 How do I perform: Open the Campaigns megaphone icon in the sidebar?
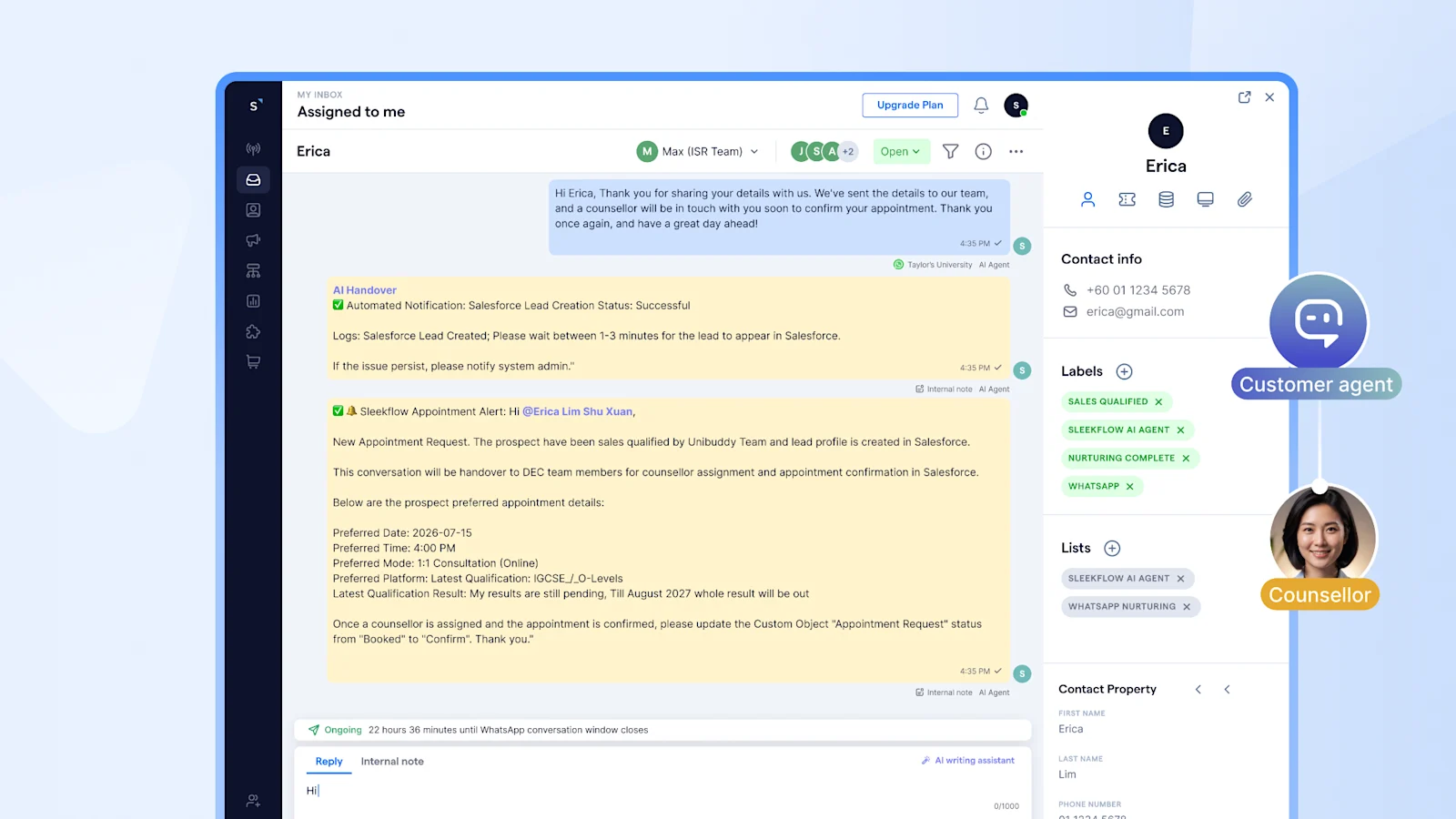click(253, 240)
